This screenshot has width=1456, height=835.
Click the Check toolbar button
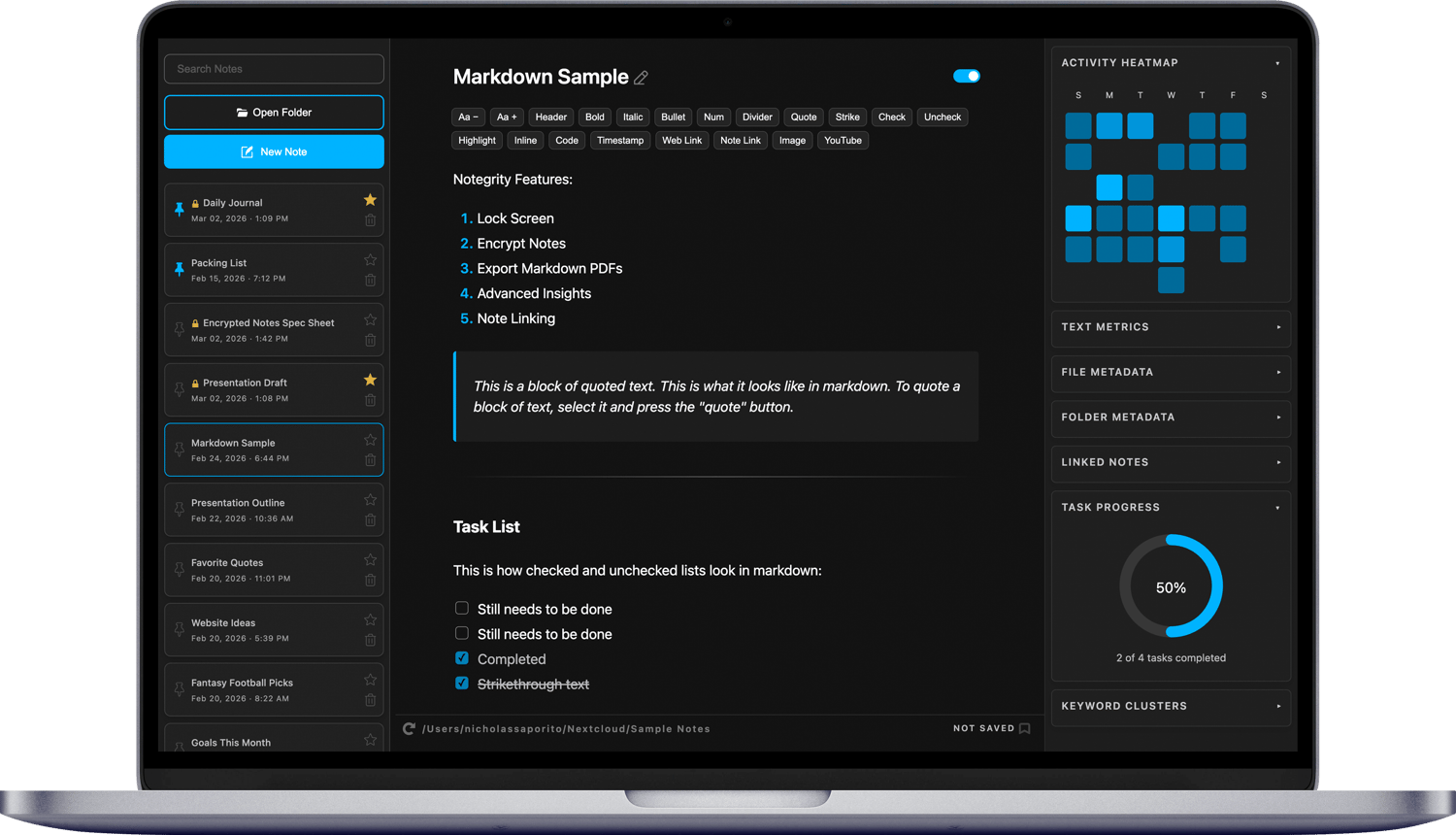click(x=892, y=117)
